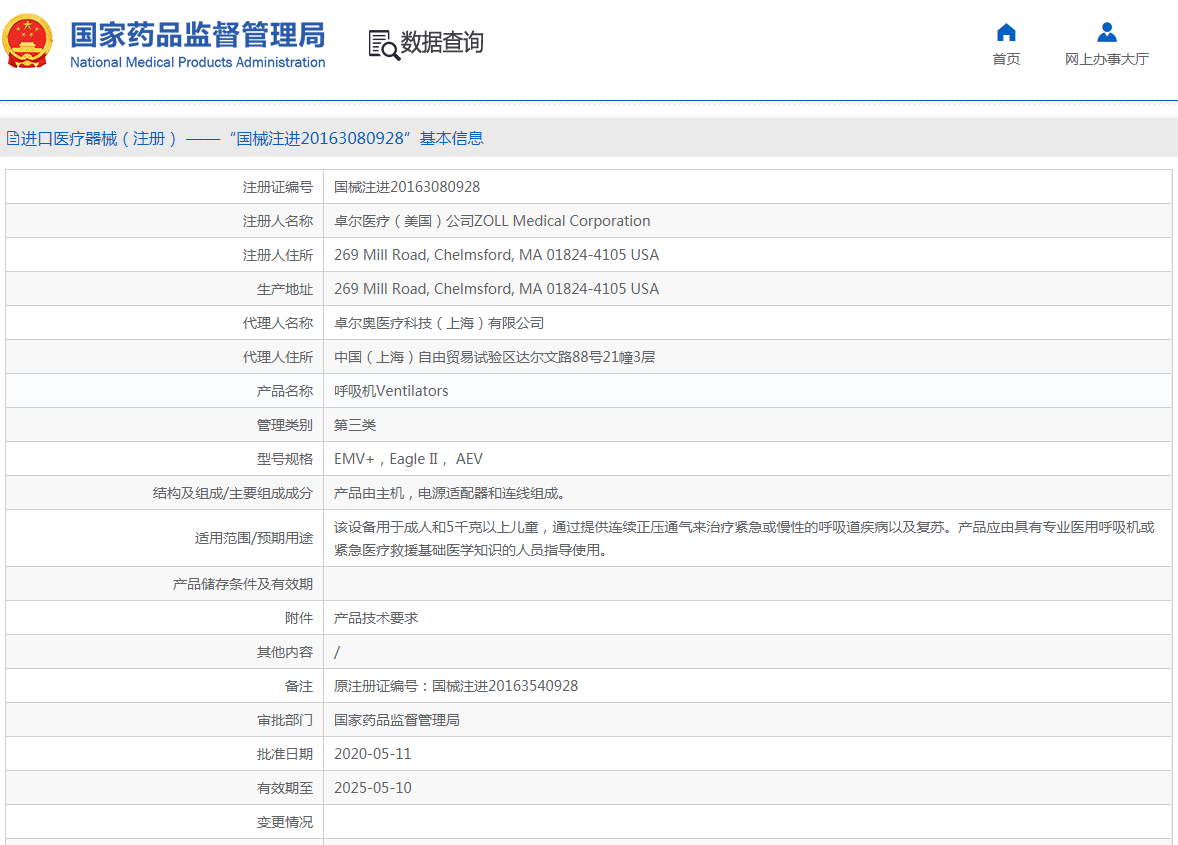Viewport: 1178px width, 845px height.
Task: Select the registration number value 国械注进20163080928
Action: point(407,187)
